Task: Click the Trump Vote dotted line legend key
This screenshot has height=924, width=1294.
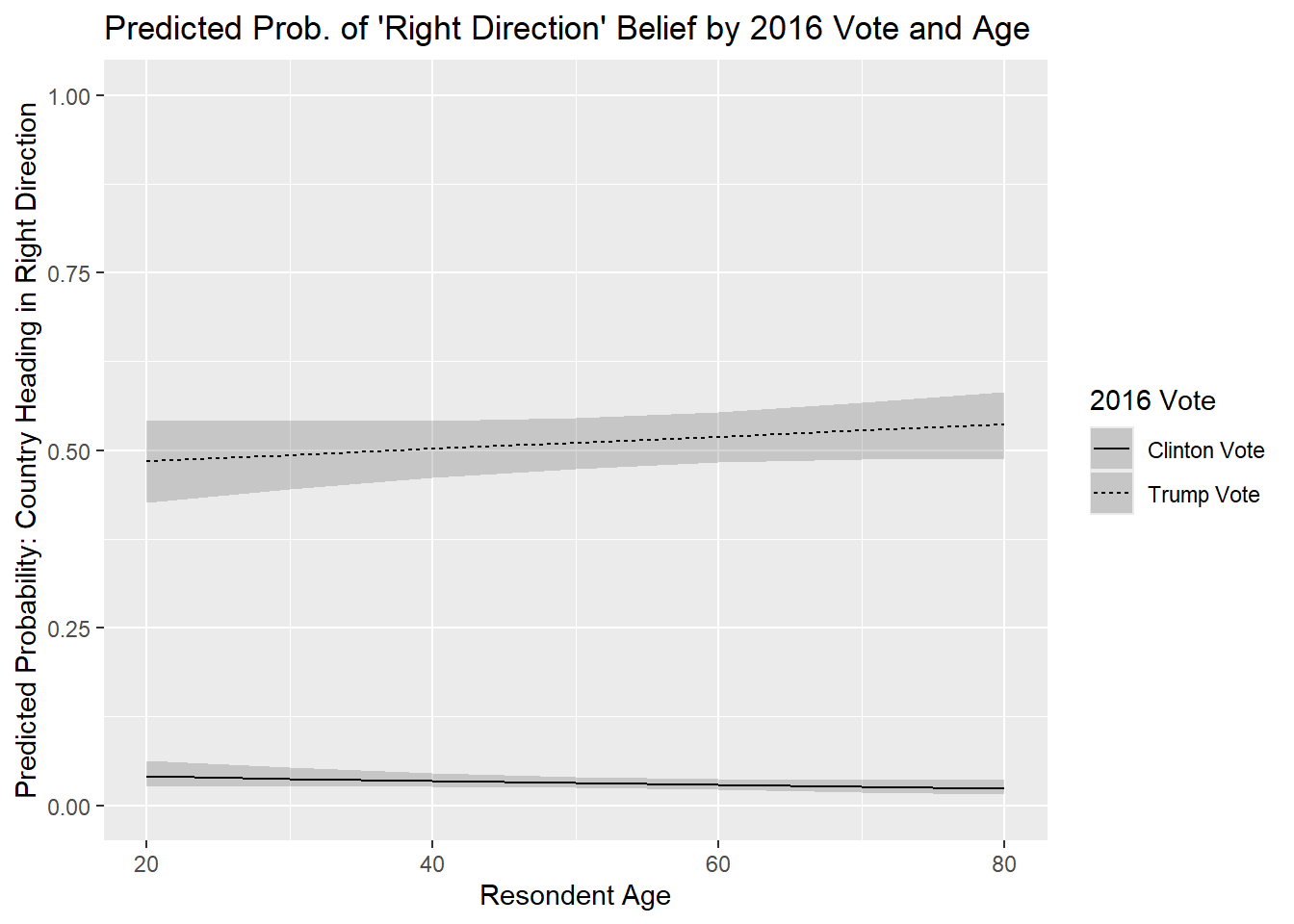Action: [1111, 493]
